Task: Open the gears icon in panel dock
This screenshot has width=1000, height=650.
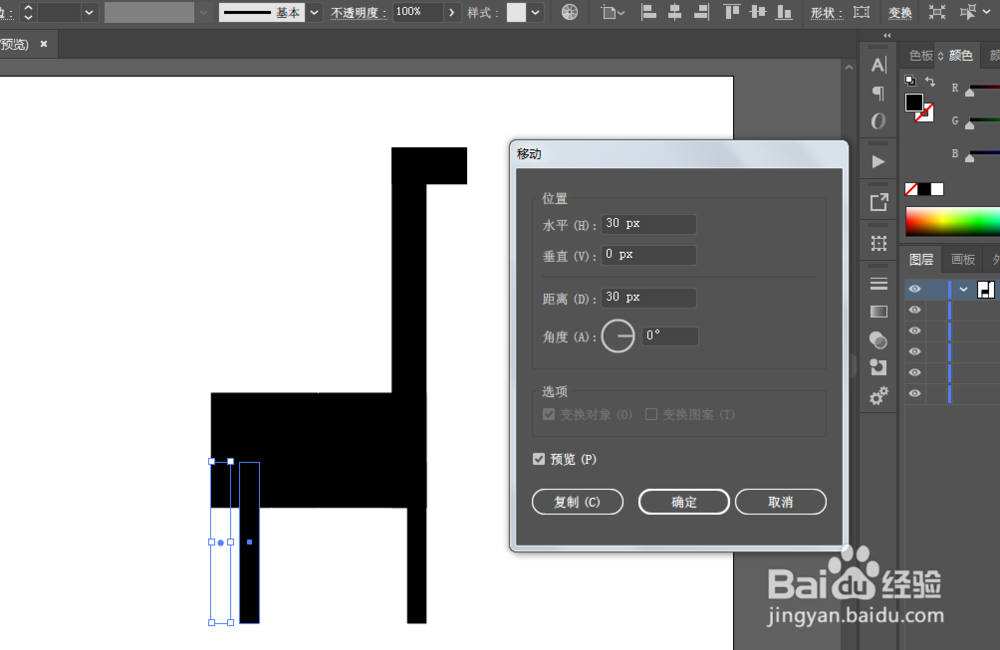Action: click(x=879, y=396)
